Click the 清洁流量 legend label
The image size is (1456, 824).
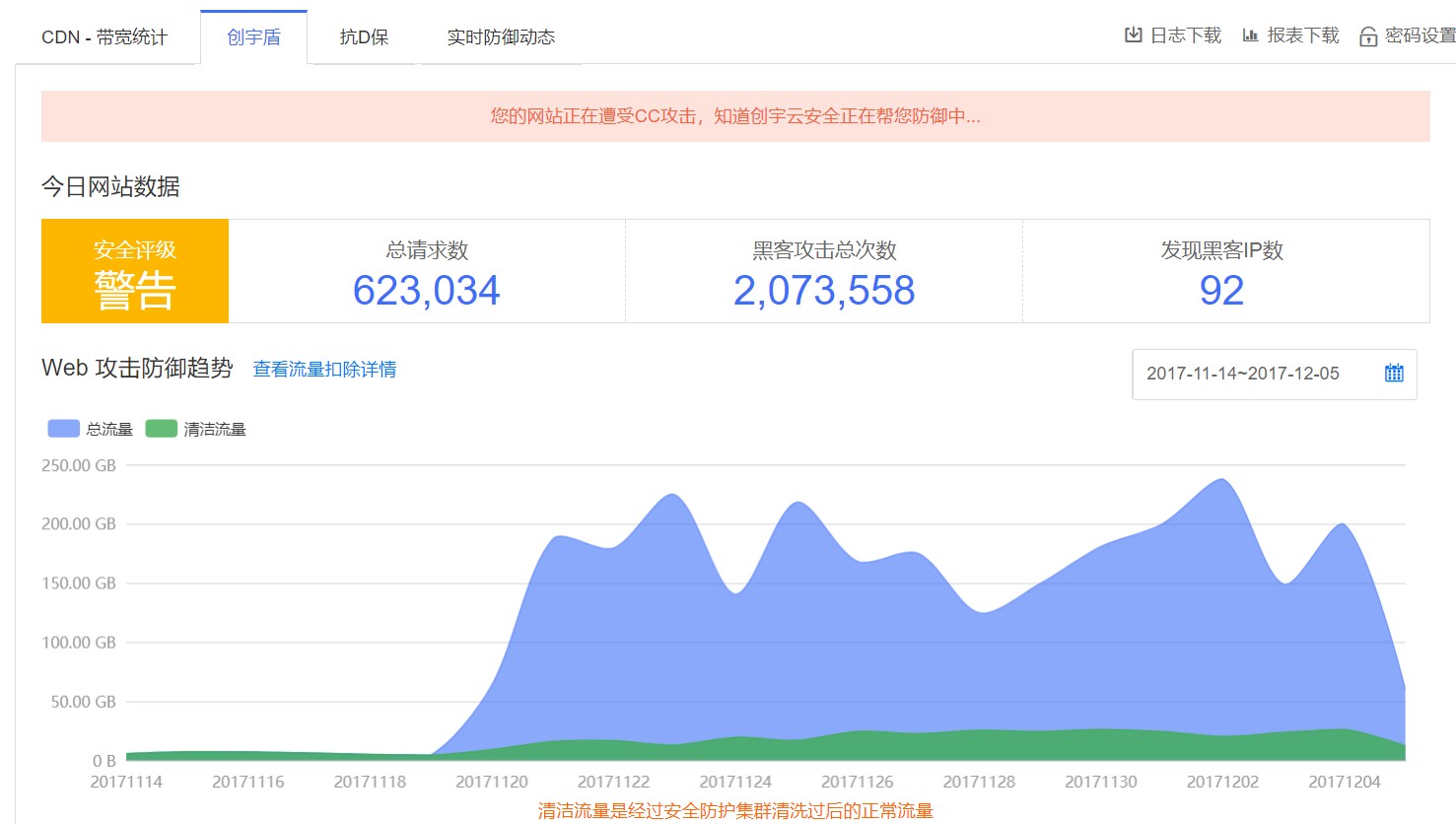click(x=215, y=429)
